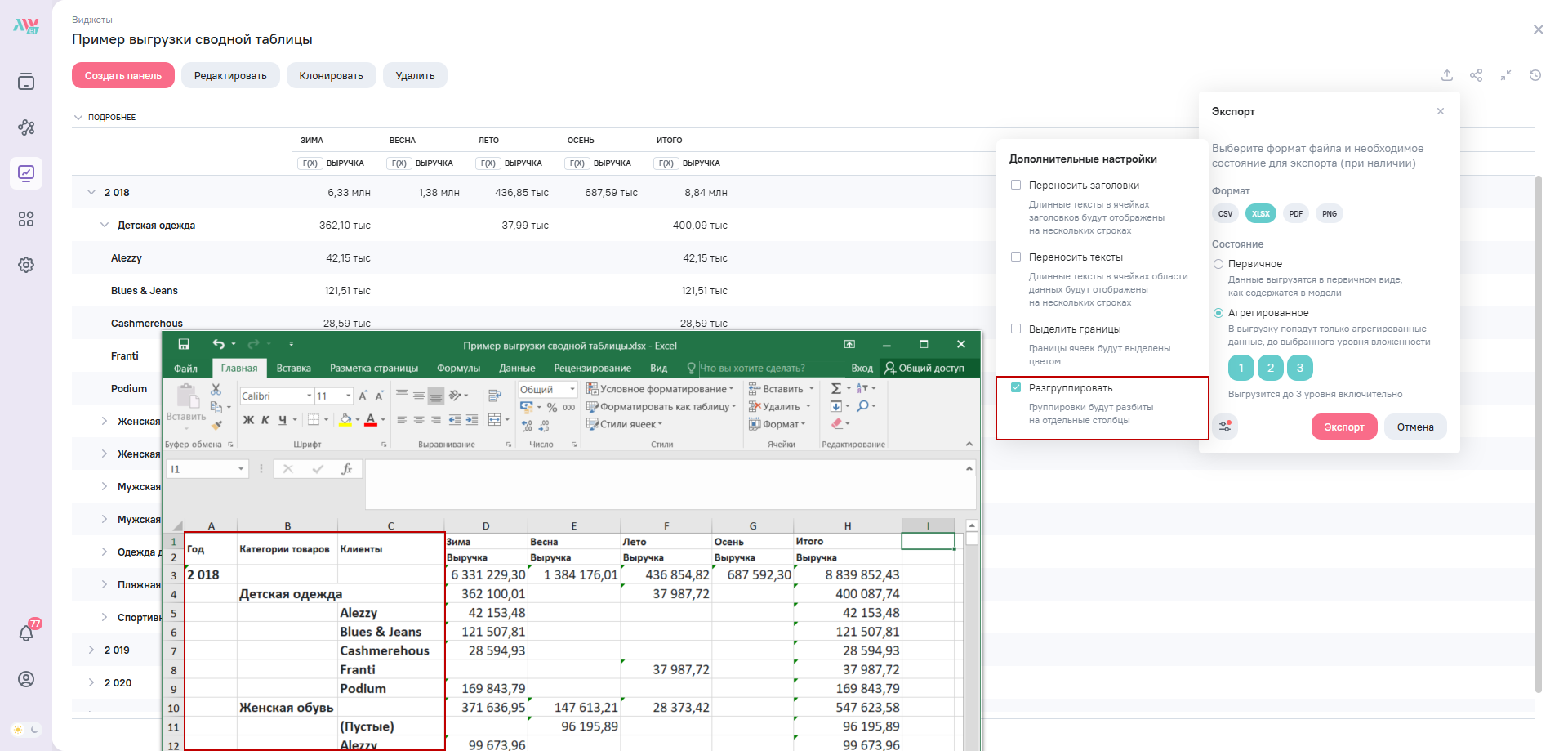Enable the Переносить заголовки checkbox
1568x751 pixels.
point(1016,186)
